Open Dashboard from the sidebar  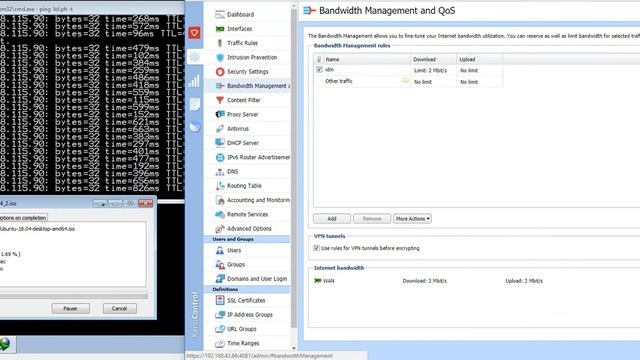point(240,14)
